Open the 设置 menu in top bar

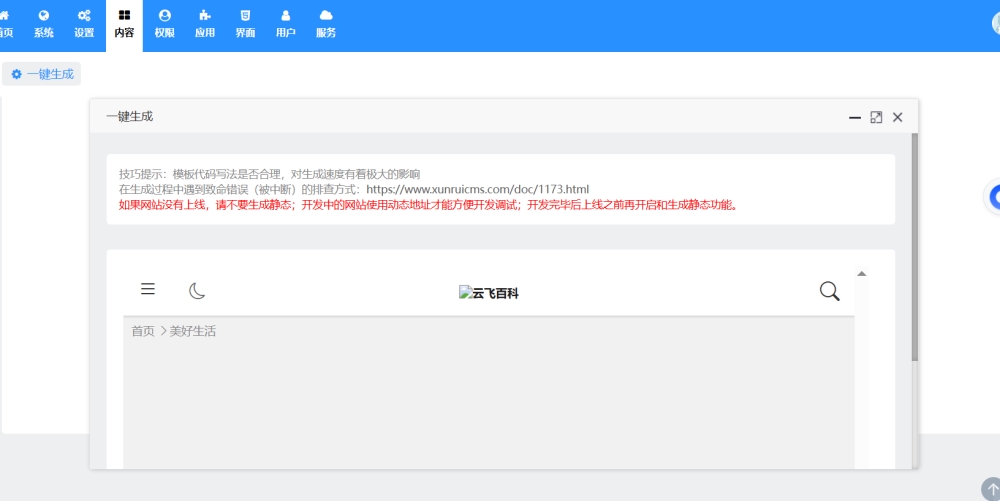pyautogui.click(x=84, y=24)
